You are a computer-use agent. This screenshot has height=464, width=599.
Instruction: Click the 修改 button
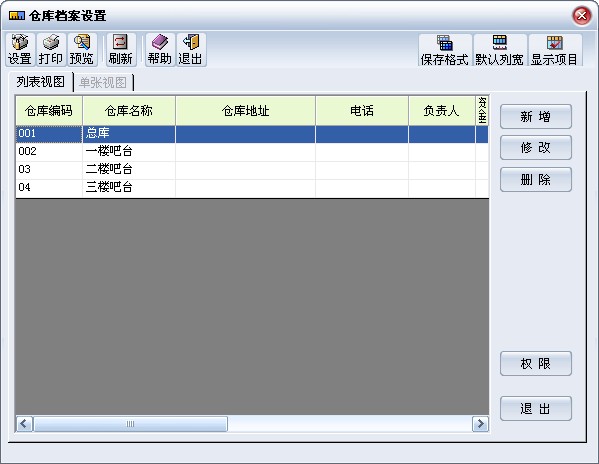(536, 147)
